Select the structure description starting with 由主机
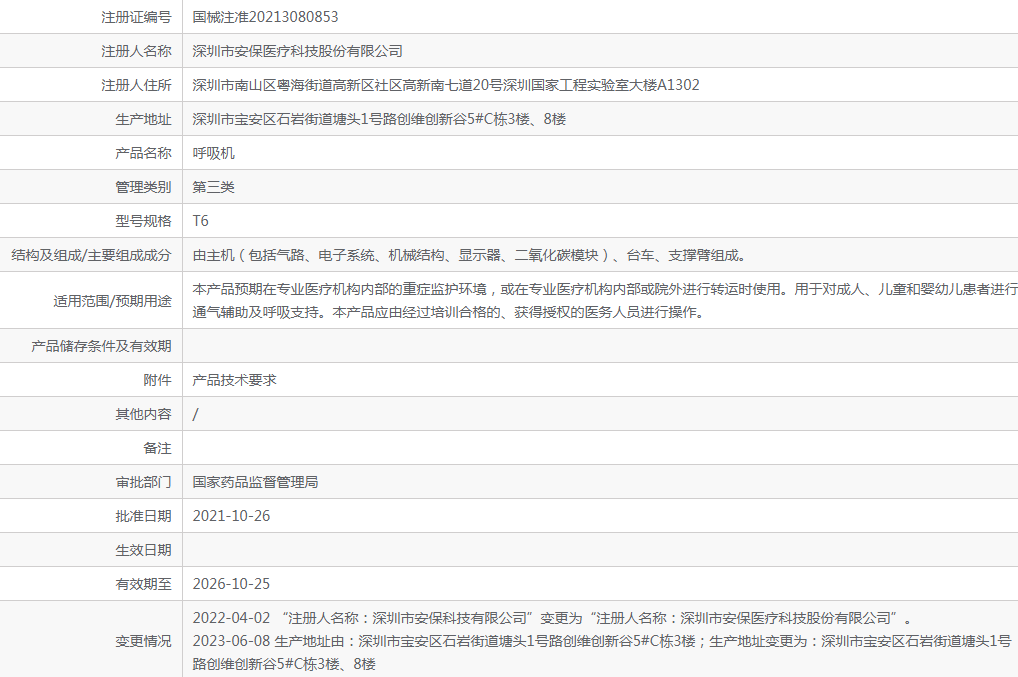The height and width of the screenshot is (677, 1018). pos(469,255)
